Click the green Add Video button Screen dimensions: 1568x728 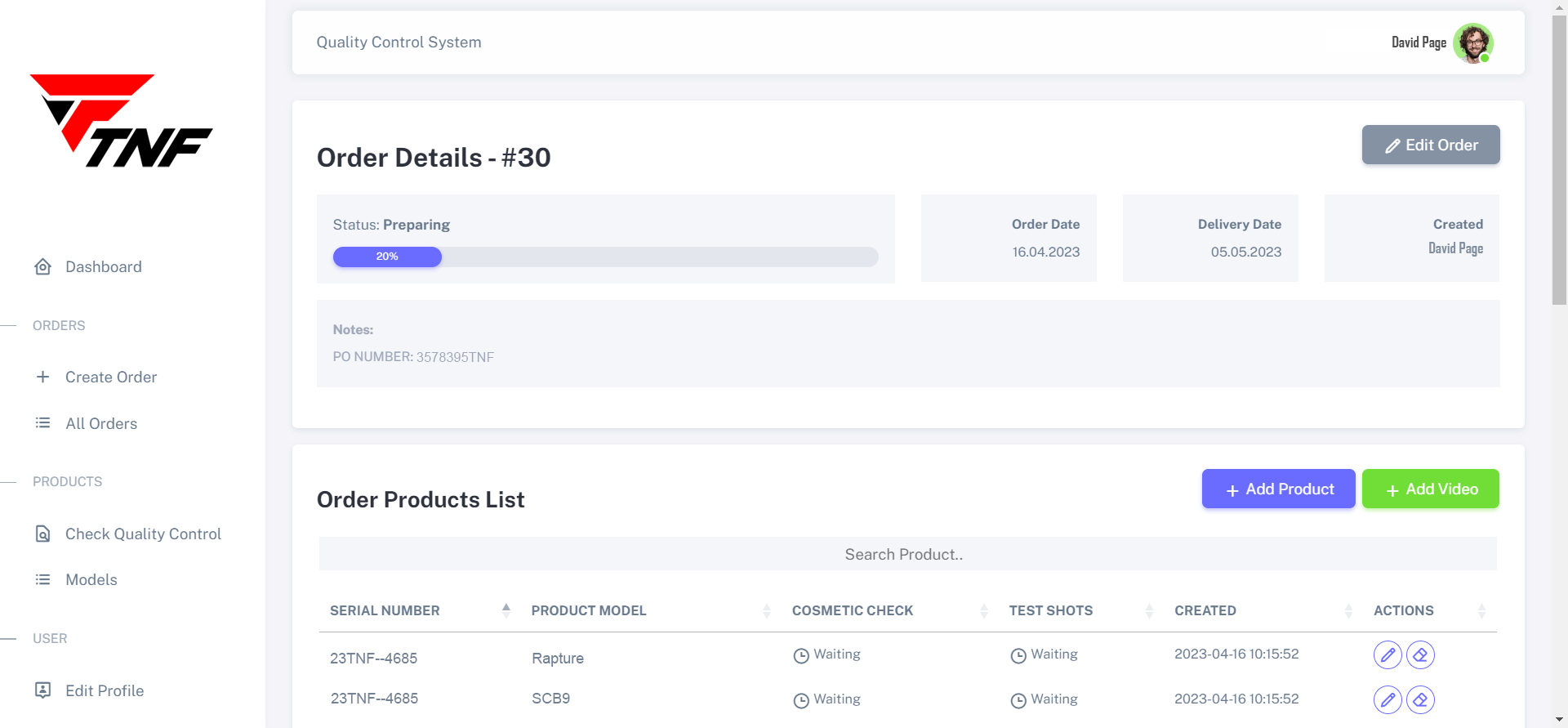click(x=1430, y=489)
